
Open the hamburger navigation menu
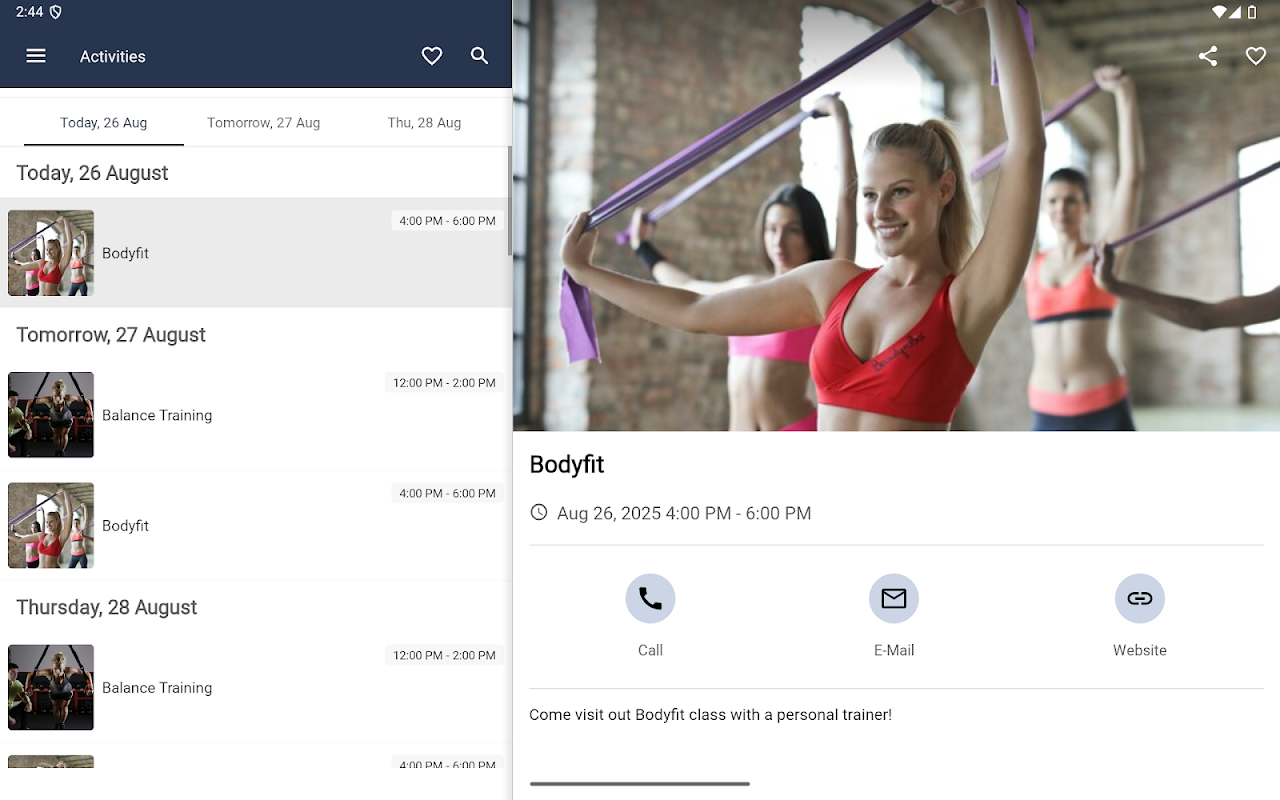(x=36, y=56)
